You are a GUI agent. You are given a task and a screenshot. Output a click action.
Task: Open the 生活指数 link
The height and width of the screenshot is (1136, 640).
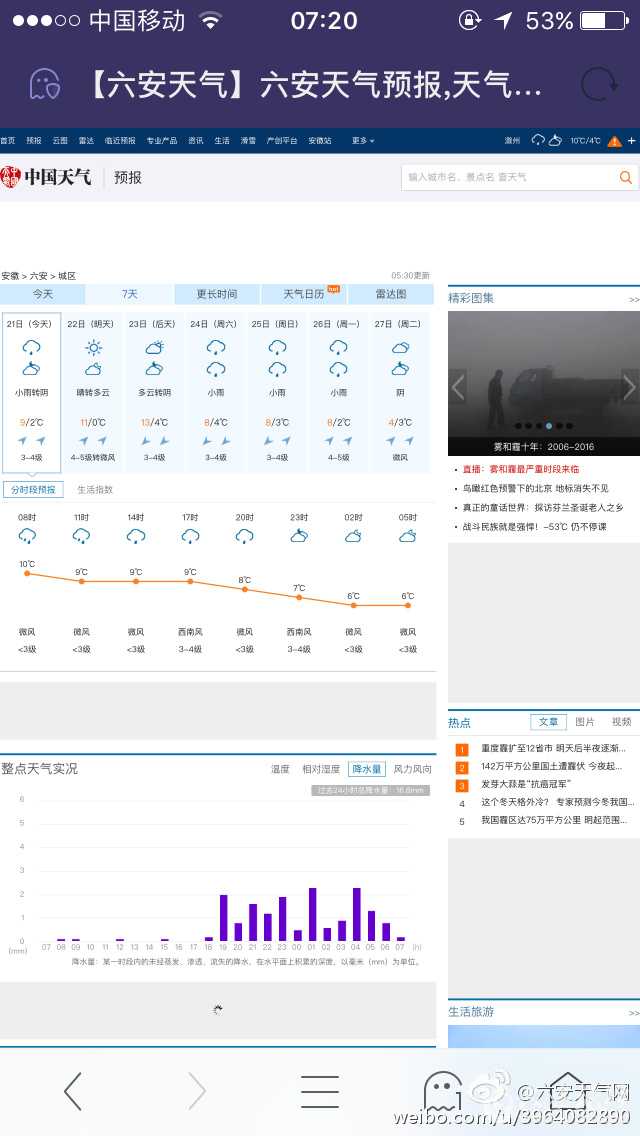click(x=95, y=490)
